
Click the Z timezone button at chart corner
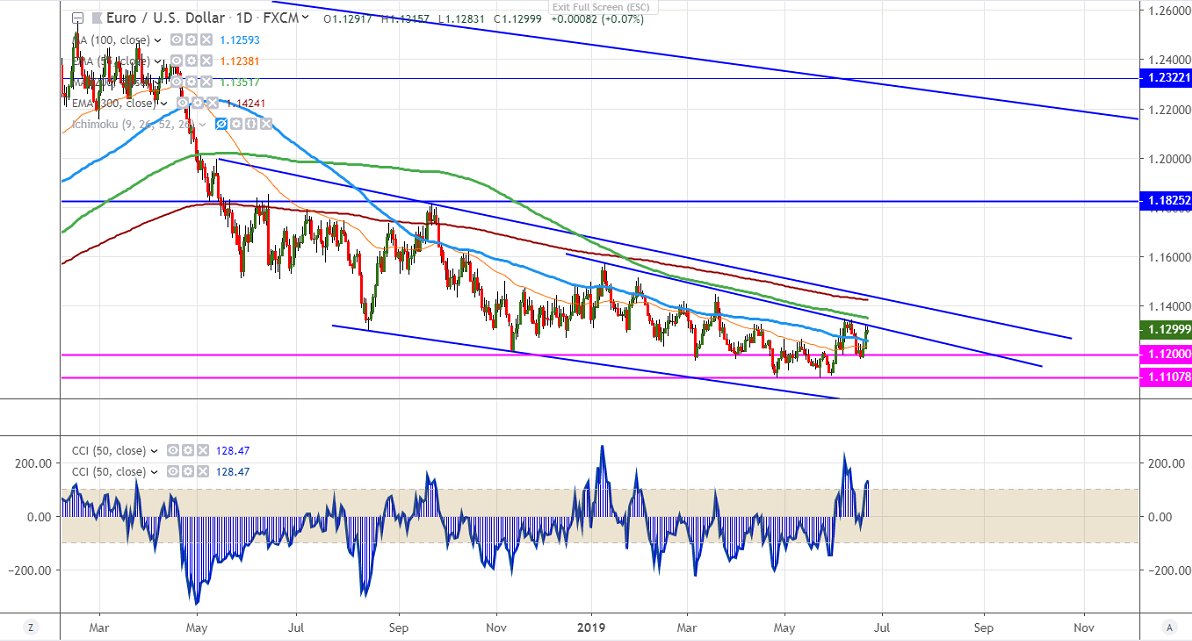click(30, 628)
